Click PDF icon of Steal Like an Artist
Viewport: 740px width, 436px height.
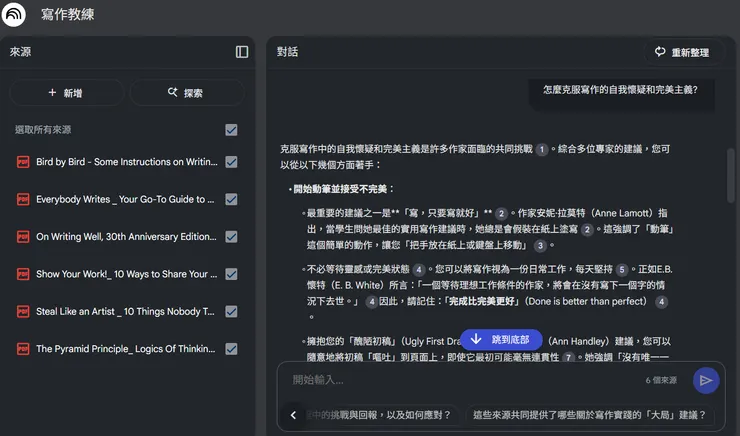[23, 311]
